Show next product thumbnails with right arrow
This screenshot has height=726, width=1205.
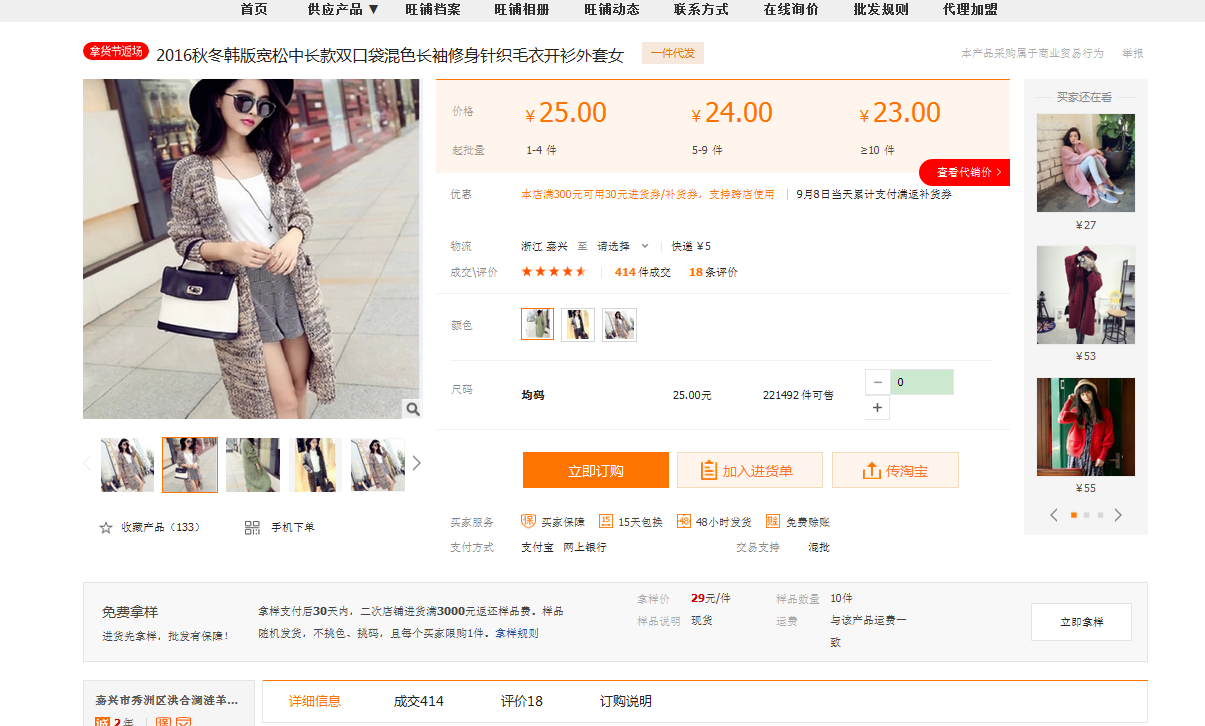(417, 463)
